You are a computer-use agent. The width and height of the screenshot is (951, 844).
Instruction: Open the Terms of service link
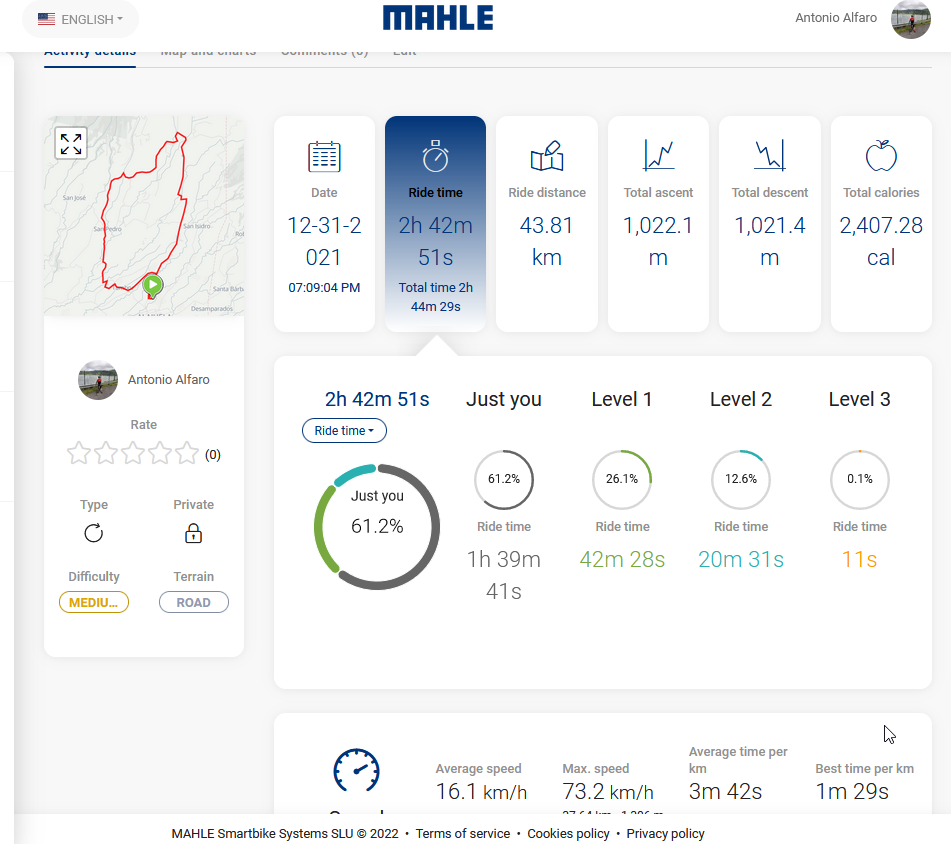click(x=463, y=834)
